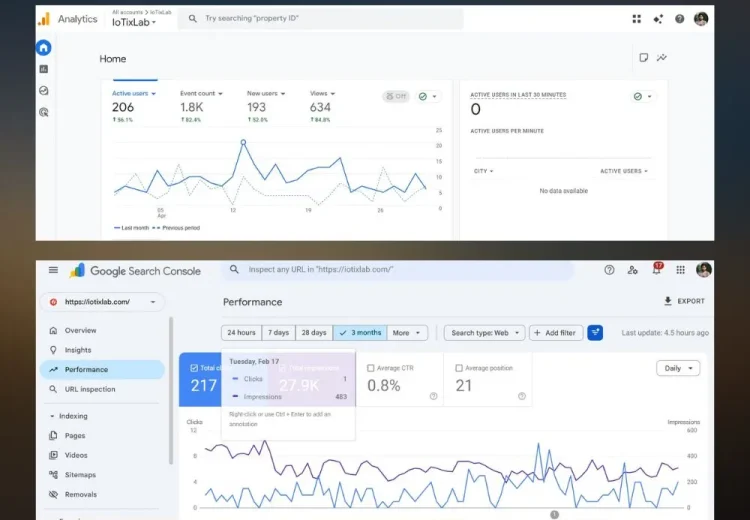Open the apps grid icon in Analytics header
The image size is (750, 520).
[x=637, y=19]
